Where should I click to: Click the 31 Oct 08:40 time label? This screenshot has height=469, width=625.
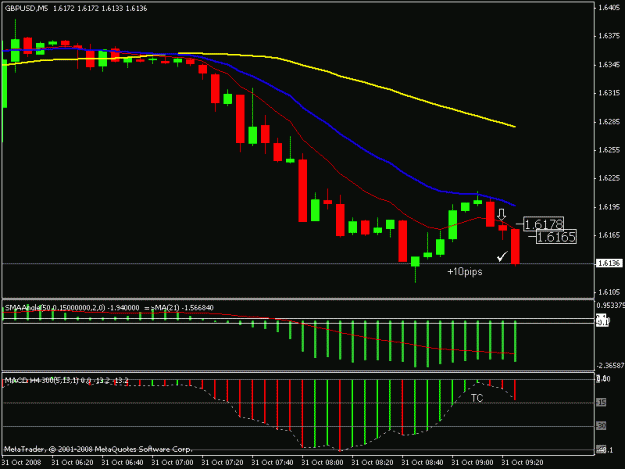423,463
